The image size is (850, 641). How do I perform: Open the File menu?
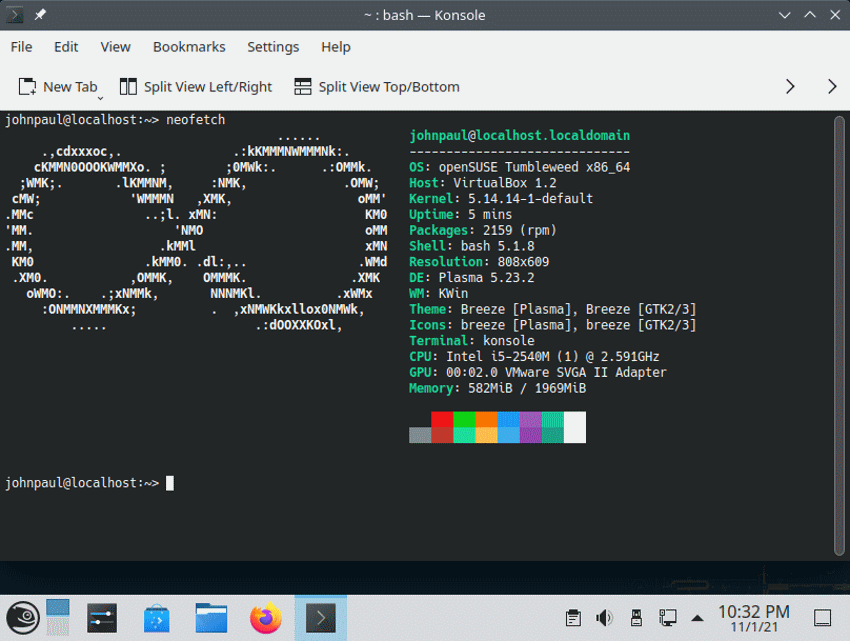(x=21, y=46)
